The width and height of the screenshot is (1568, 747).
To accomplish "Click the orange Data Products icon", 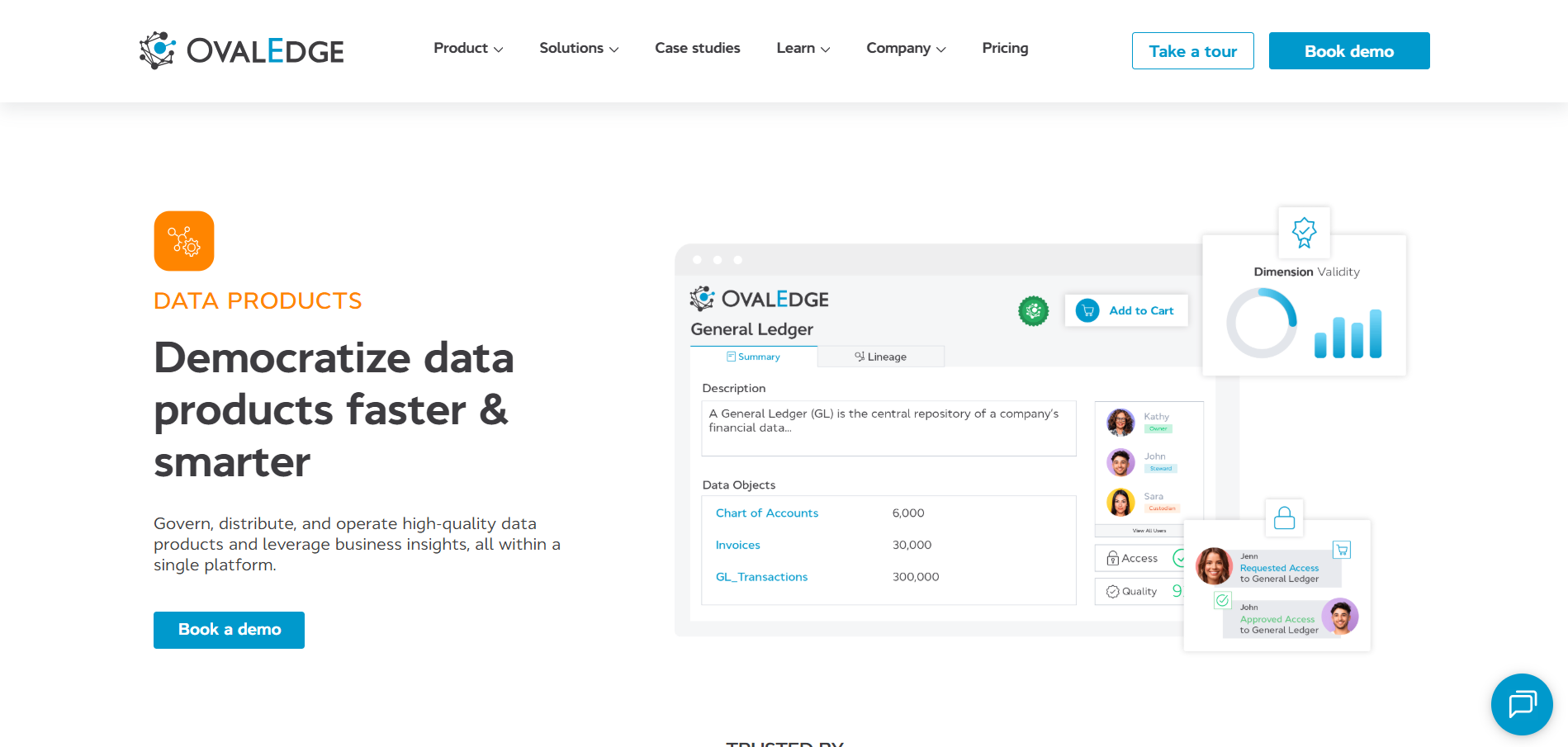I will (183, 240).
